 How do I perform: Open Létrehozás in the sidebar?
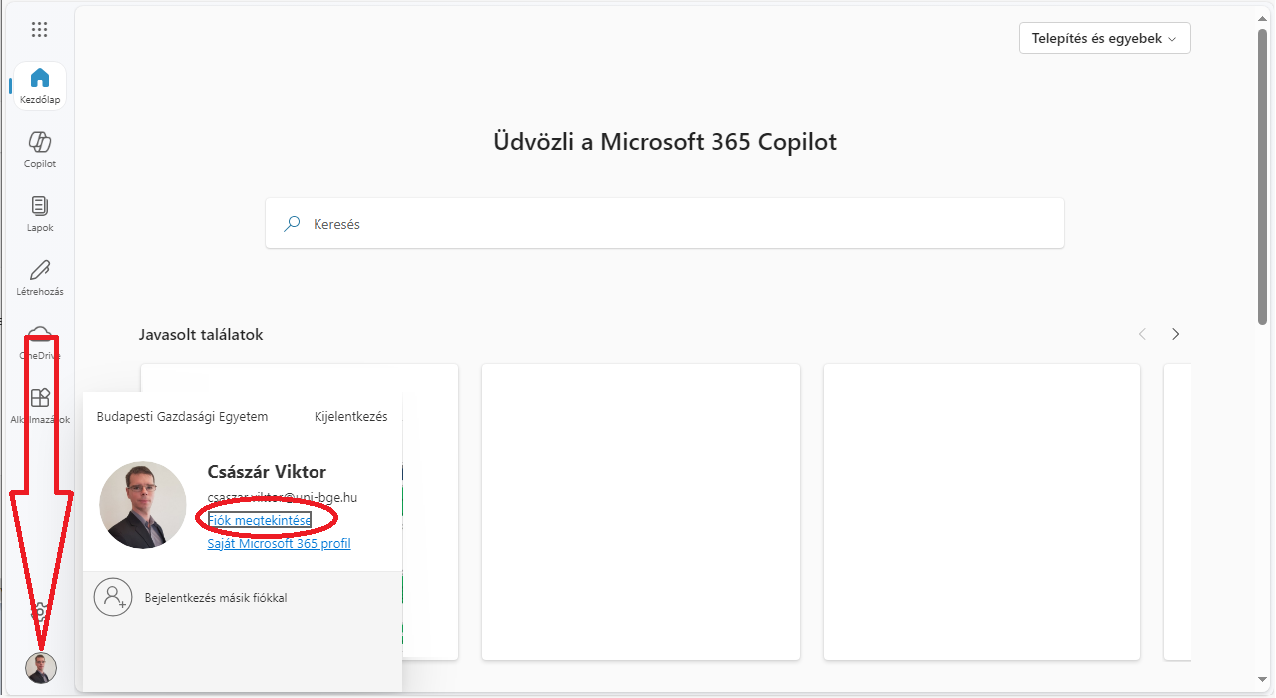pos(40,278)
